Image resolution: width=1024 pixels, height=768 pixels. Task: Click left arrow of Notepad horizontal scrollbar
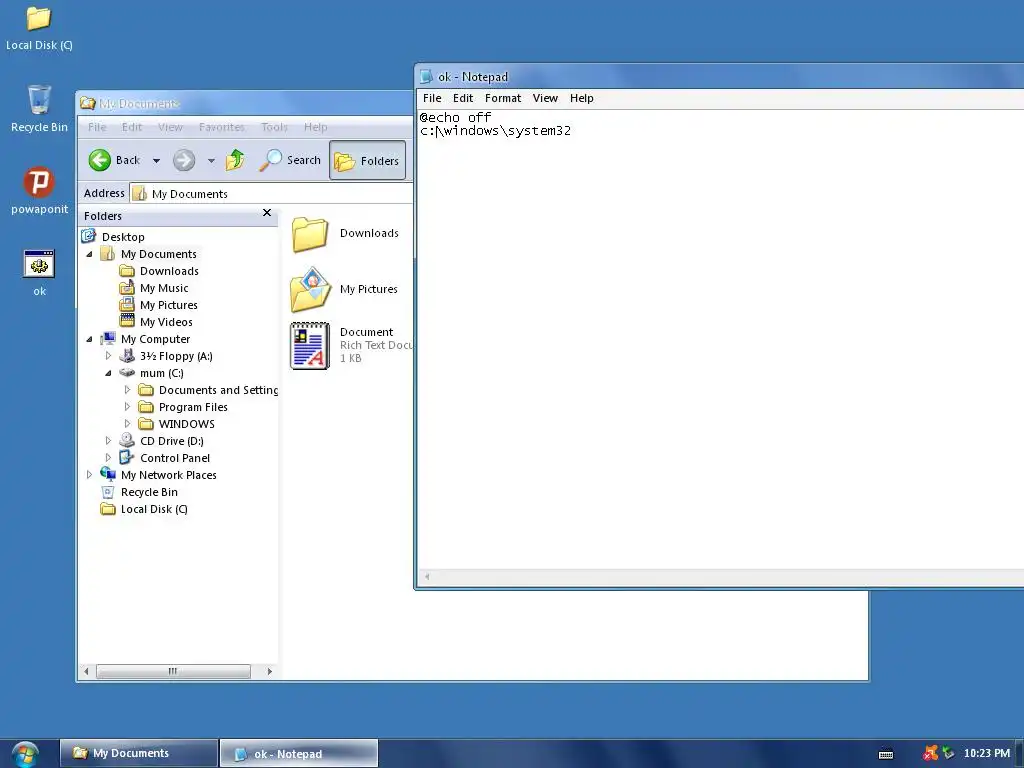click(427, 577)
